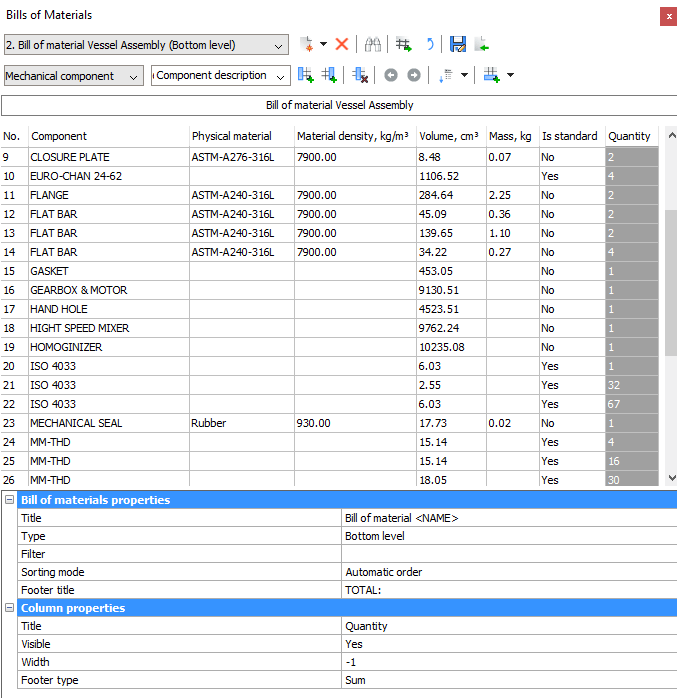Click the Width property value -1

point(509,662)
